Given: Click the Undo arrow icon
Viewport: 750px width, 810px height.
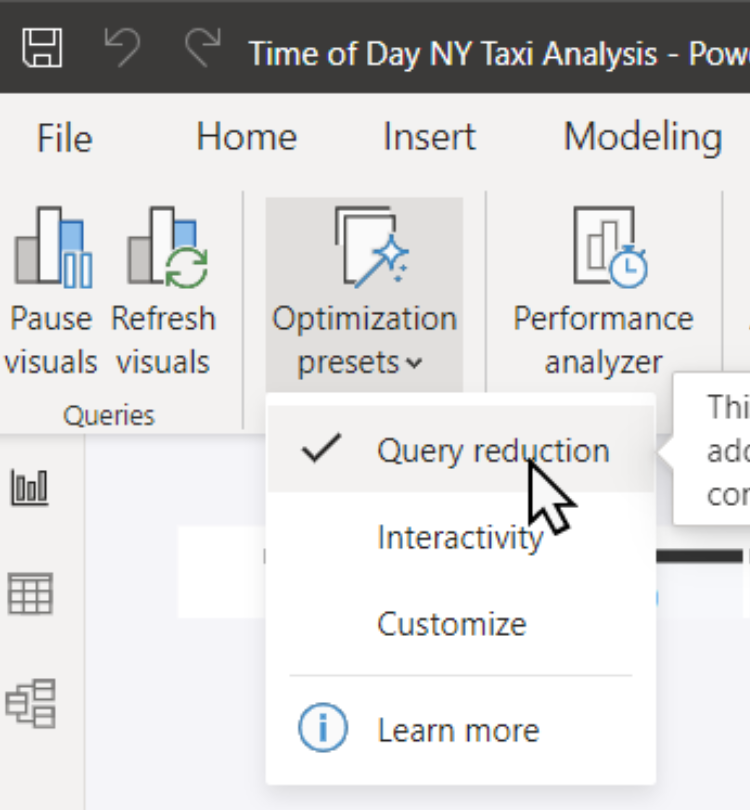Looking at the screenshot, I should (122, 48).
